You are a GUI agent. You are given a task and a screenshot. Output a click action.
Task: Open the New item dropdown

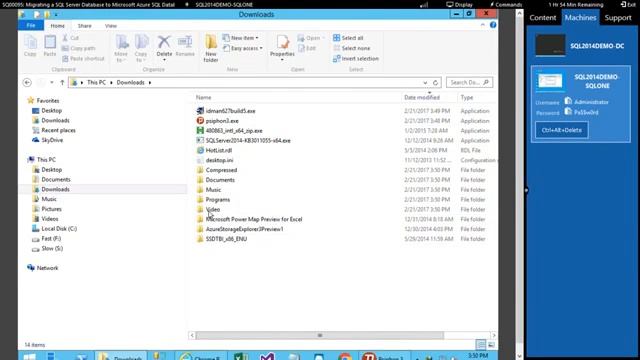(241, 38)
